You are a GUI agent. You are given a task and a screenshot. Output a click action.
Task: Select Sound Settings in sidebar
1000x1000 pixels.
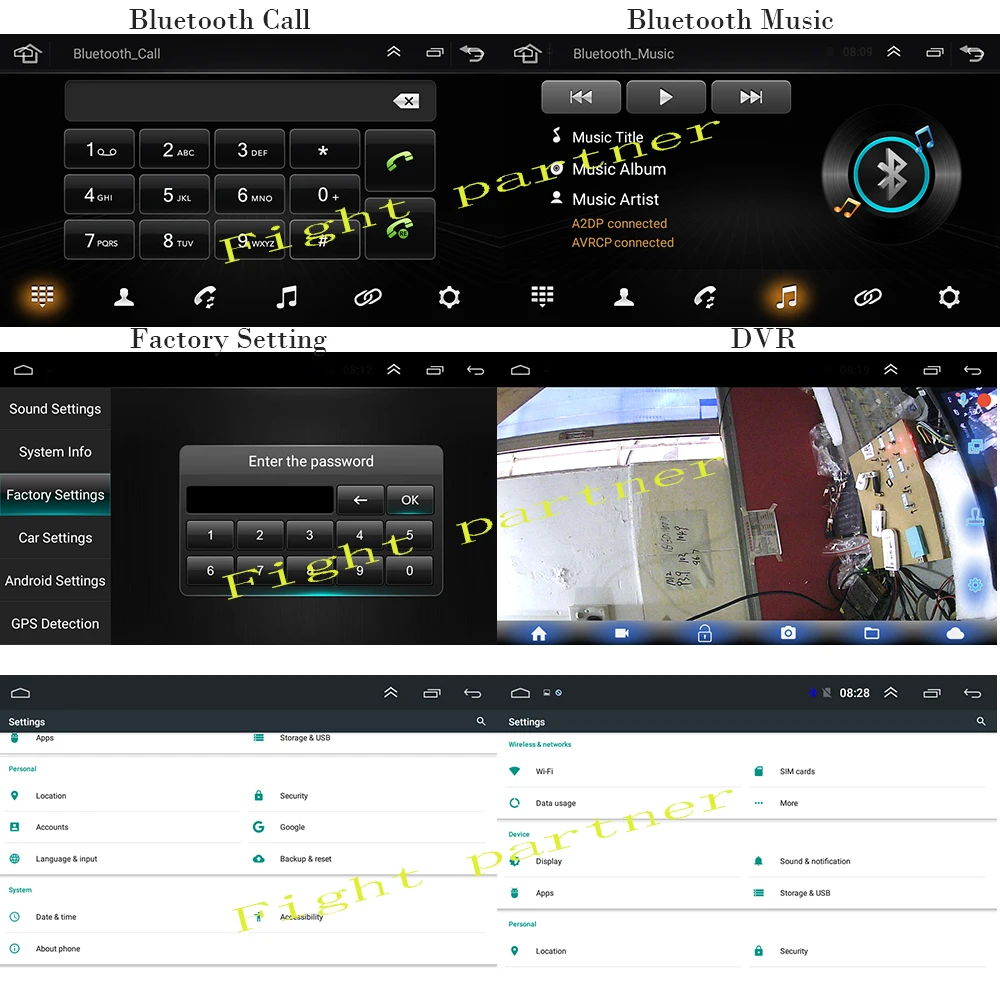pos(55,409)
